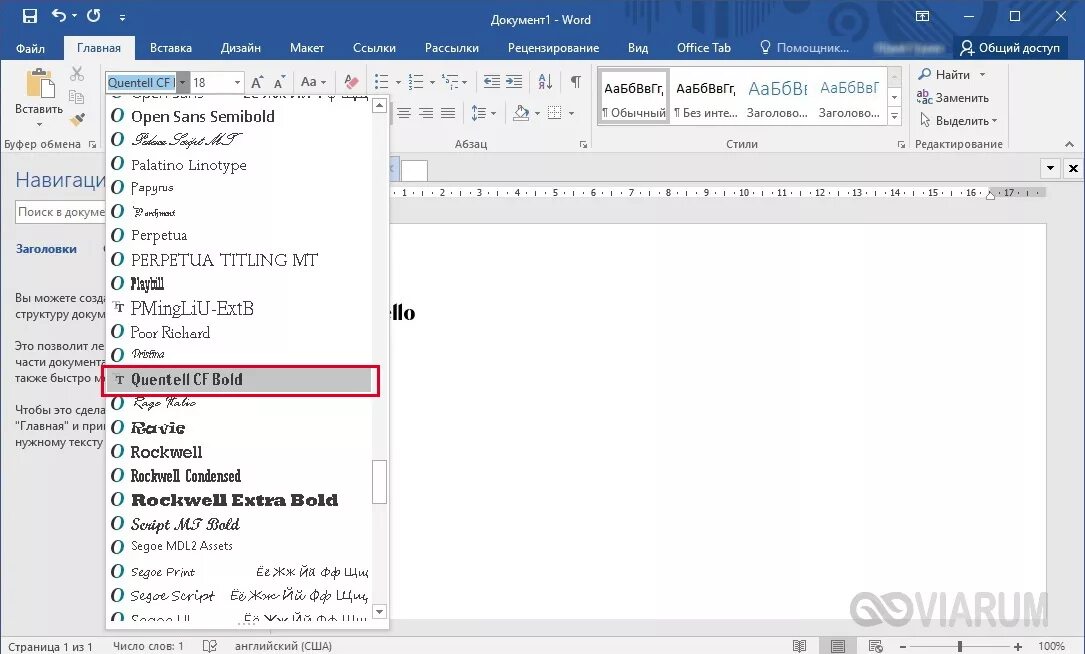Justify the paragraph text

tap(448, 113)
